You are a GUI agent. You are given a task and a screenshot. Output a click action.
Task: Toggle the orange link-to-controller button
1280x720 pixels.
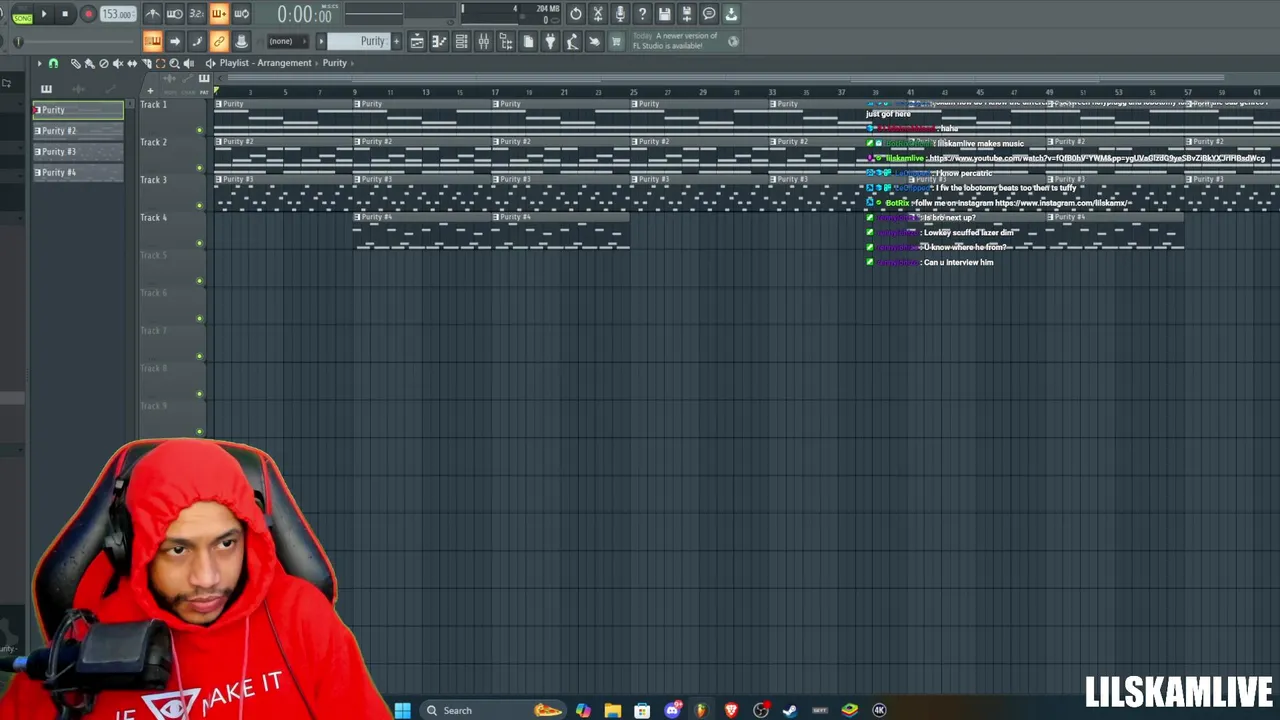tap(219, 41)
